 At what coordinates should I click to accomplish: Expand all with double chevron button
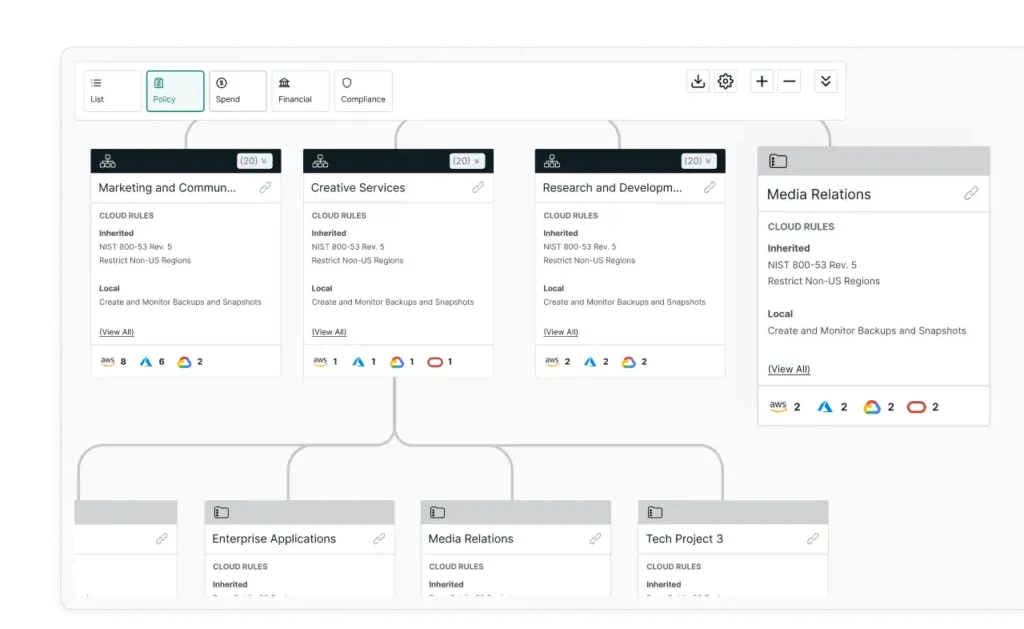click(x=825, y=82)
